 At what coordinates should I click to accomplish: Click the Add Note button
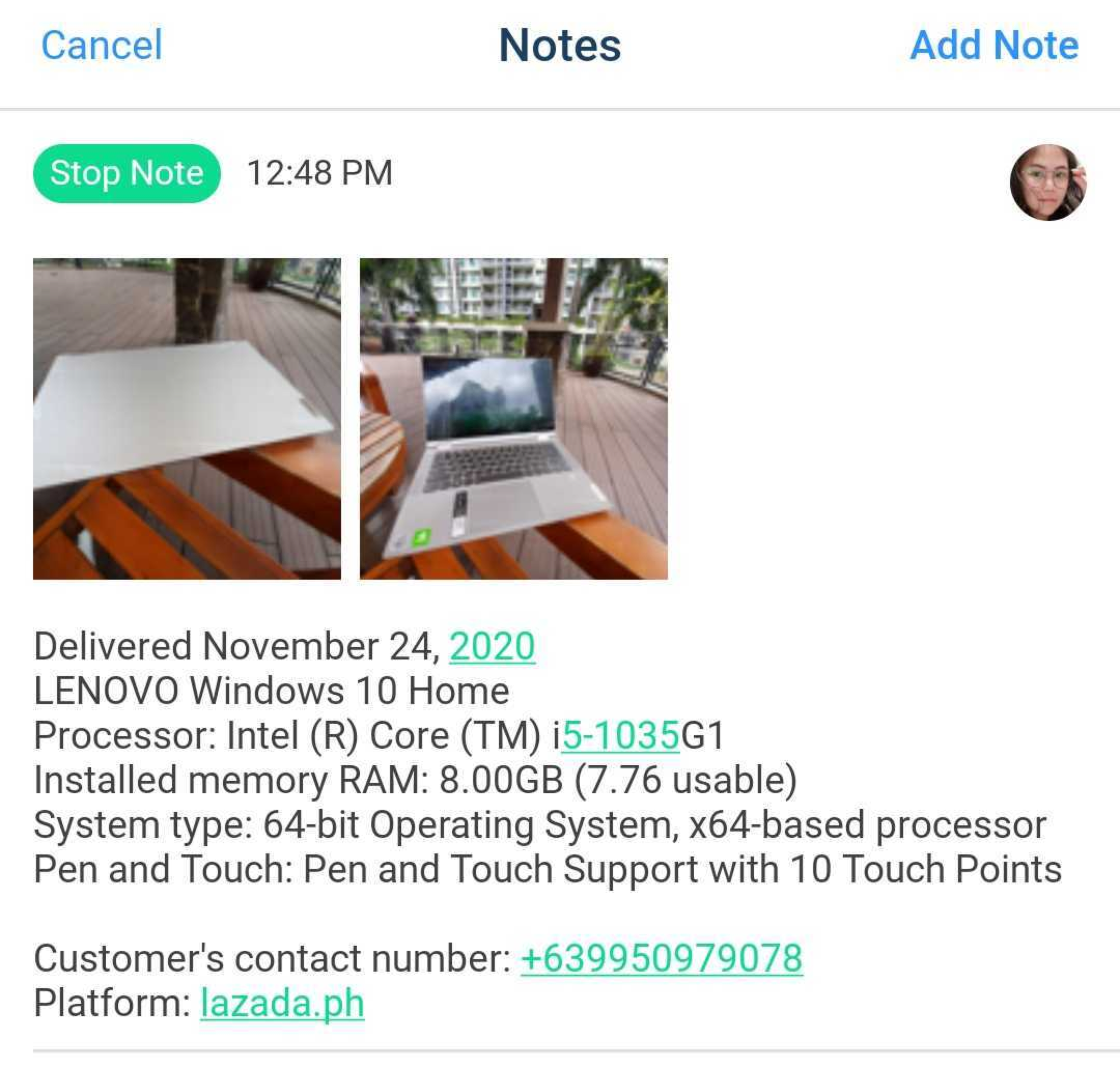(993, 45)
